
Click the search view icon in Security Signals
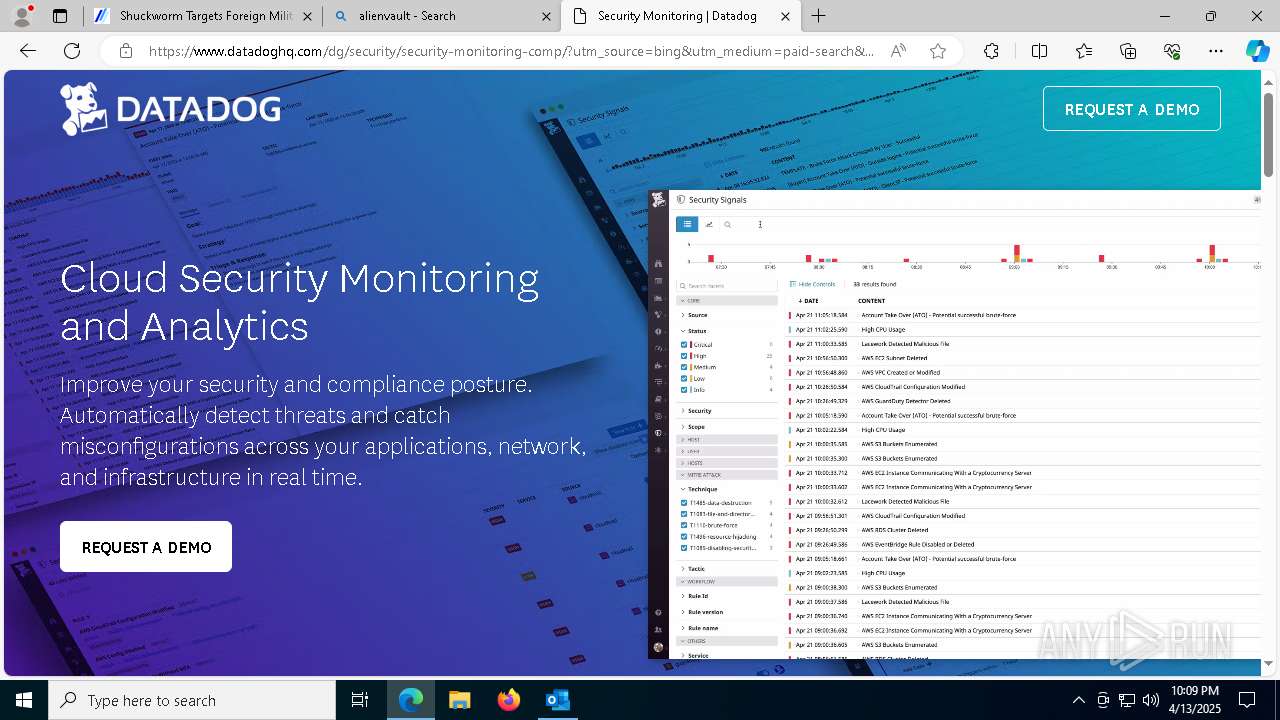[728, 224]
